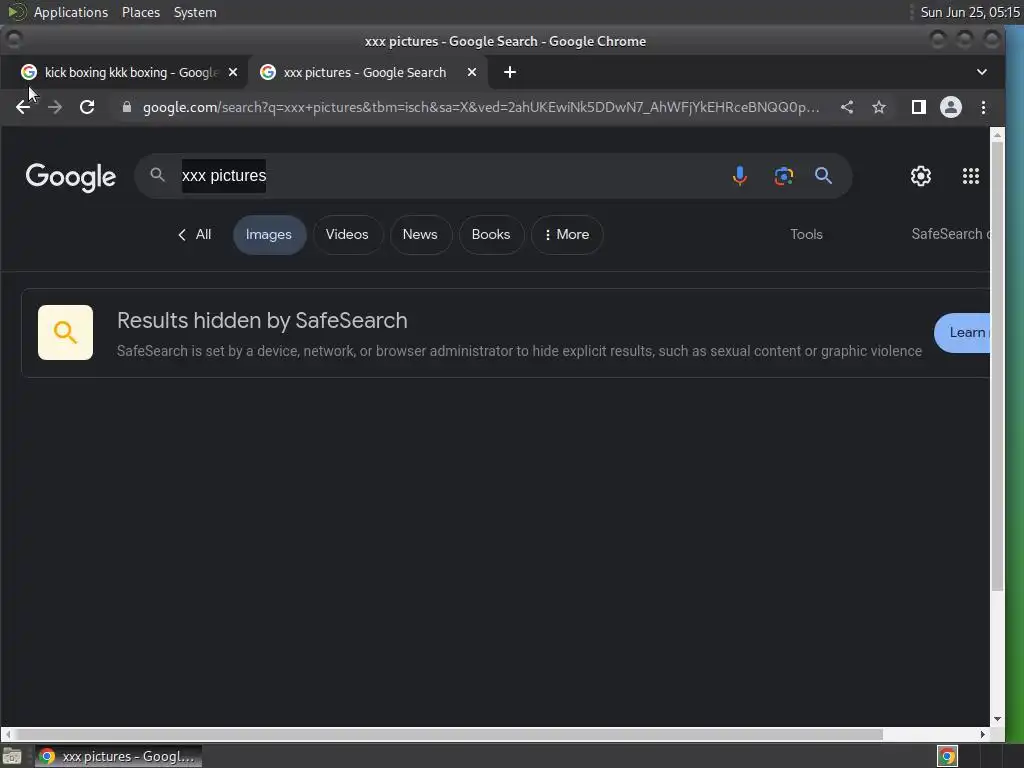Share this page using share icon
1024x768 pixels.
pyautogui.click(x=847, y=107)
